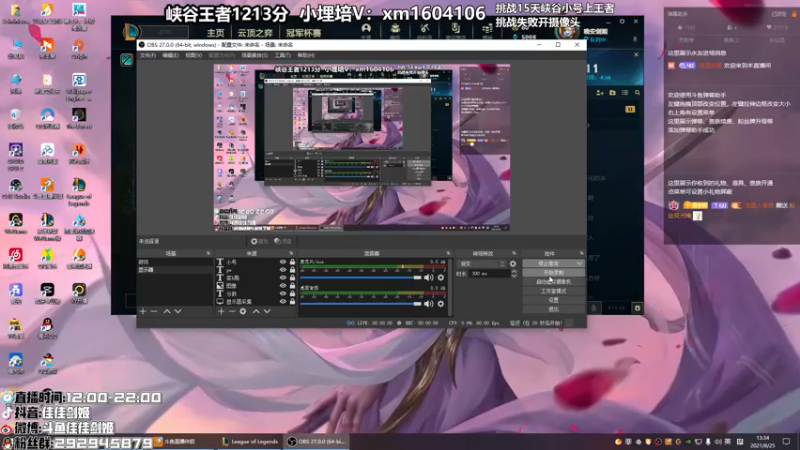Open OBS 视图(V) menu
Screen dimensions: 800x450
pyautogui.click(x=193, y=55)
